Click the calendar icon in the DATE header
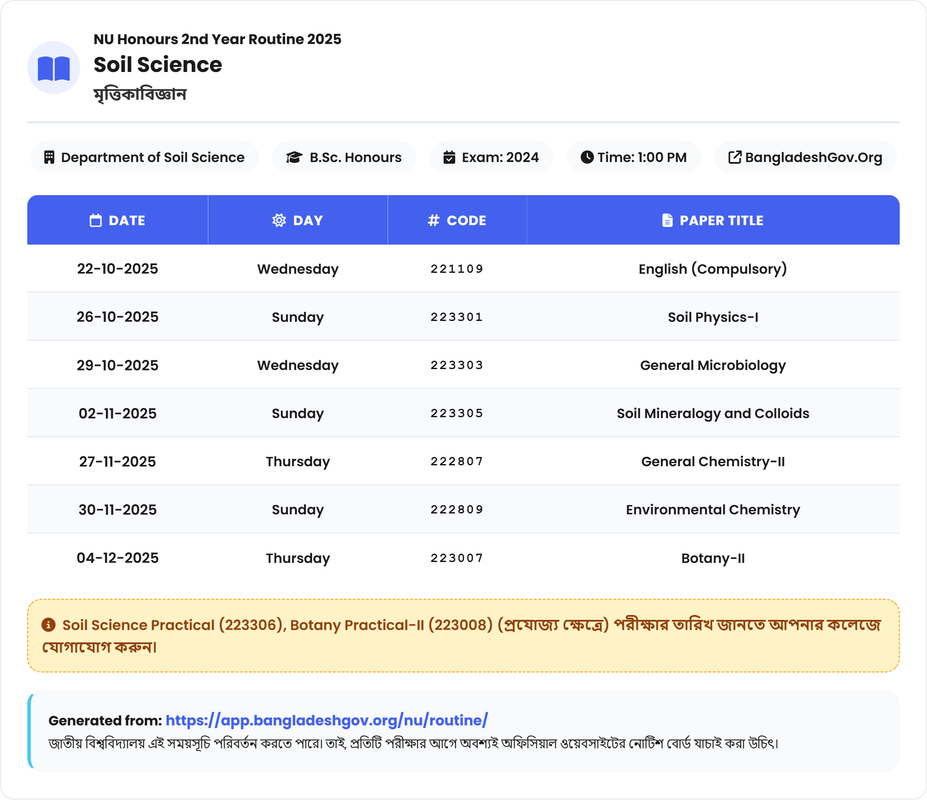This screenshot has width=927, height=800. pyautogui.click(x=95, y=221)
